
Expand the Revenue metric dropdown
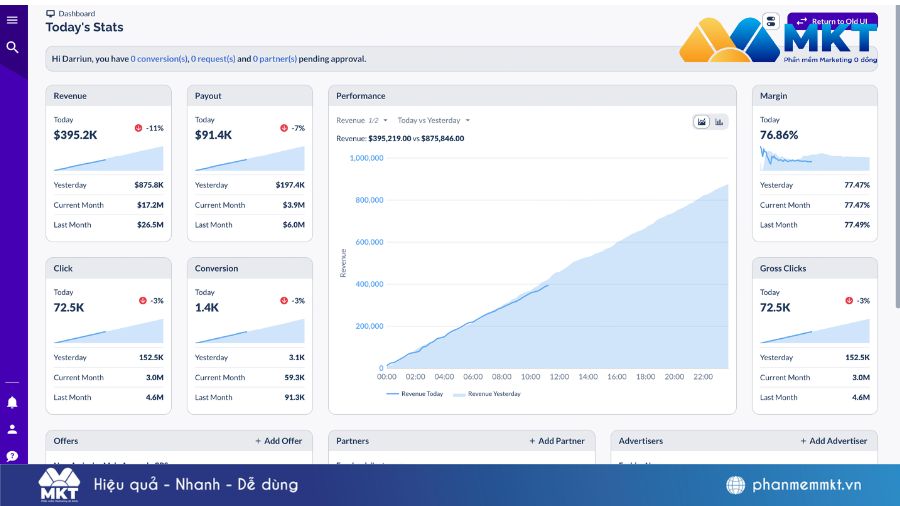point(361,120)
